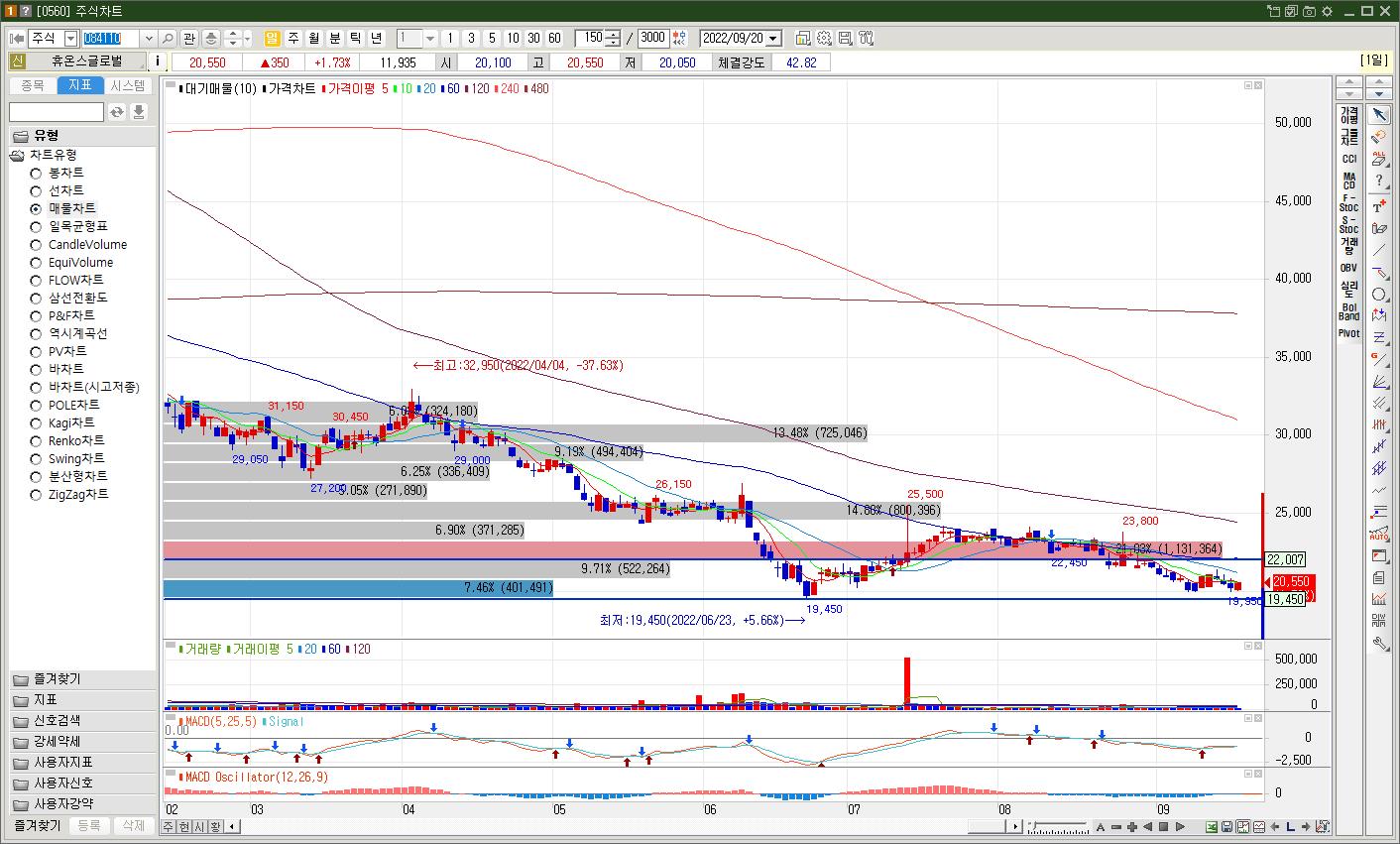This screenshot has height=844, width=1400.
Task: Select the Fibonacci fan lines tool
Action: 1379,383
